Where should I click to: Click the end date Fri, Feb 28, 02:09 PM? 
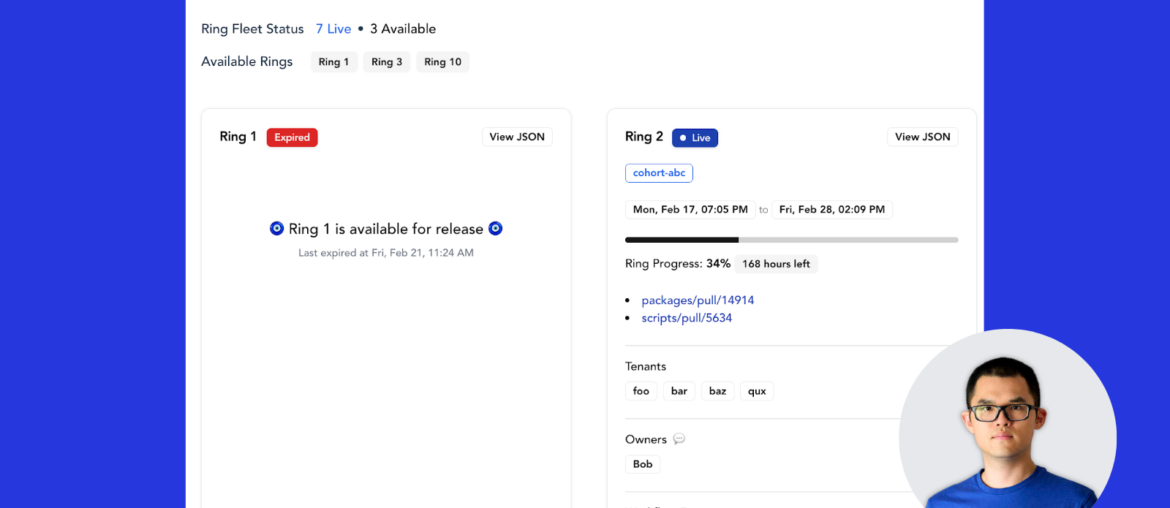[x=832, y=210]
